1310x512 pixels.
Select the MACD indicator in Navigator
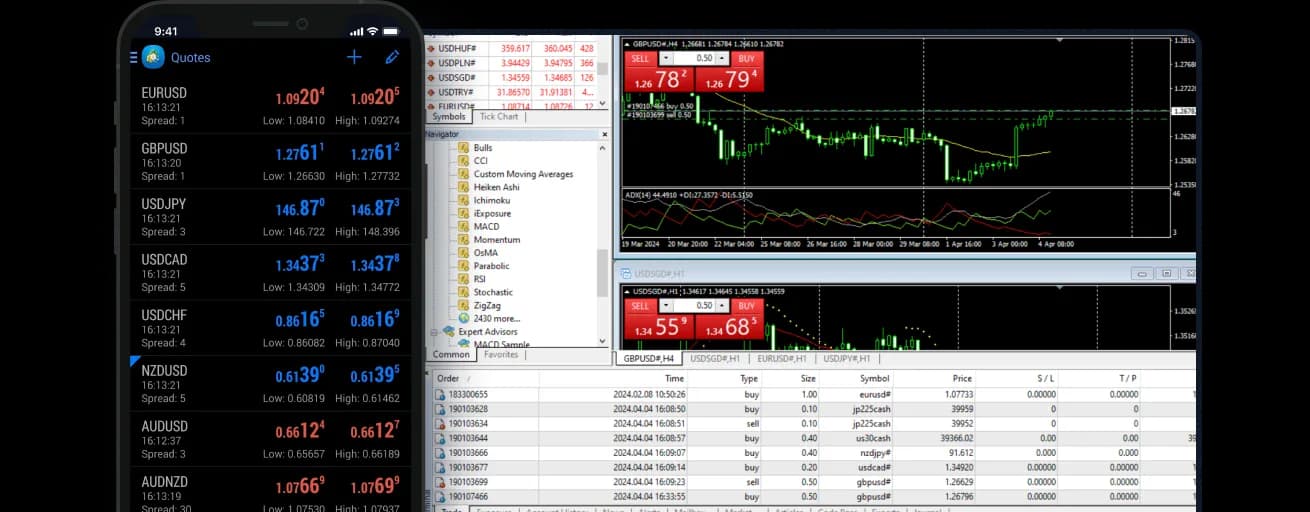[x=486, y=227]
